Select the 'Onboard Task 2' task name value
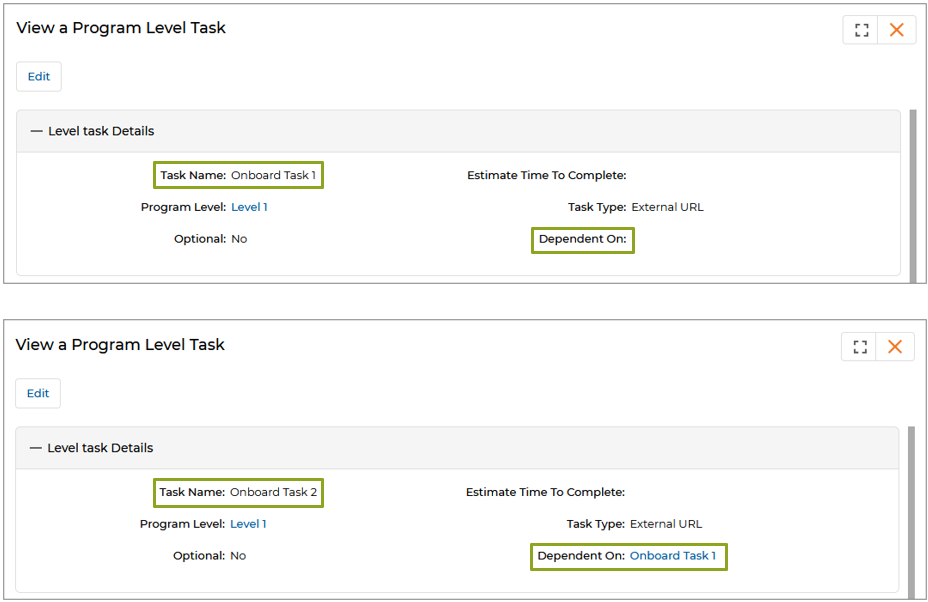Image resolution: width=928 pixels, height=602 pixels. (273, 492)
